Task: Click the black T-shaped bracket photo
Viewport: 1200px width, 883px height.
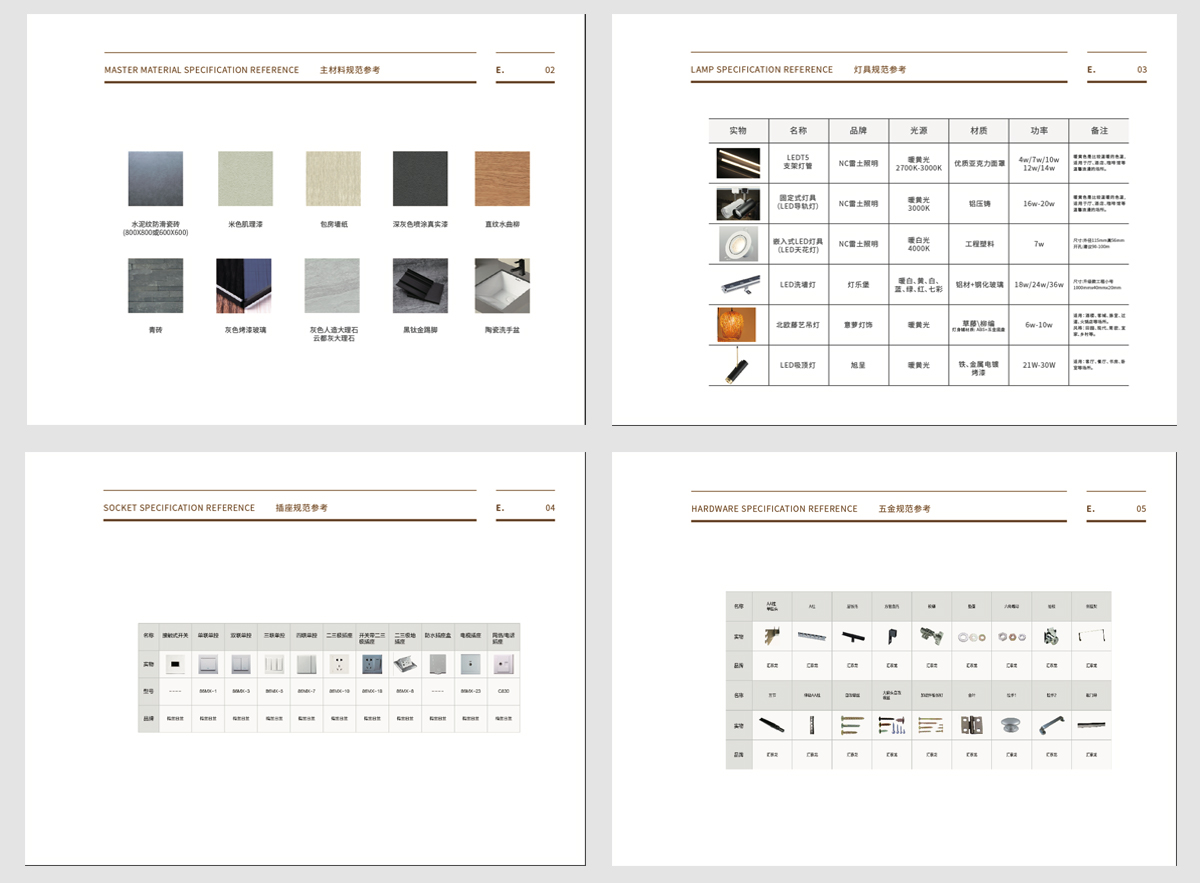Action: point(851,636)
